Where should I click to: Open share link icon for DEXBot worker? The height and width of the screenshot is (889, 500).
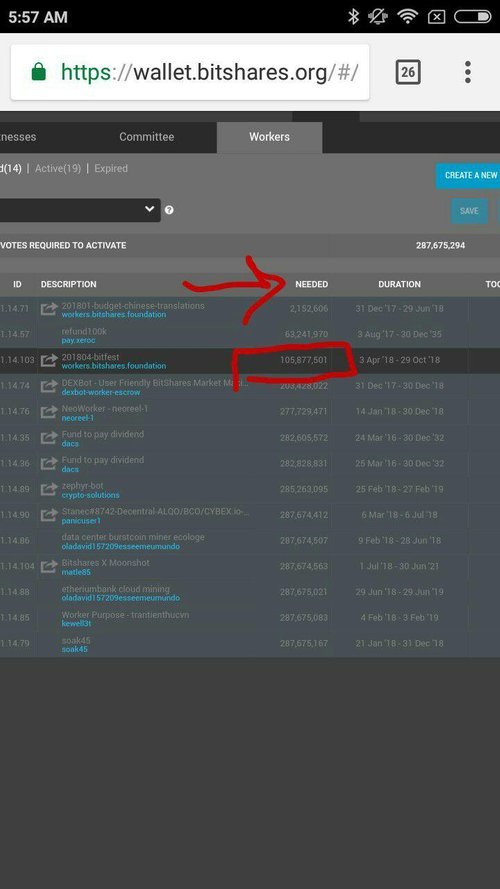pyautogui.click(x=49, y=386)
